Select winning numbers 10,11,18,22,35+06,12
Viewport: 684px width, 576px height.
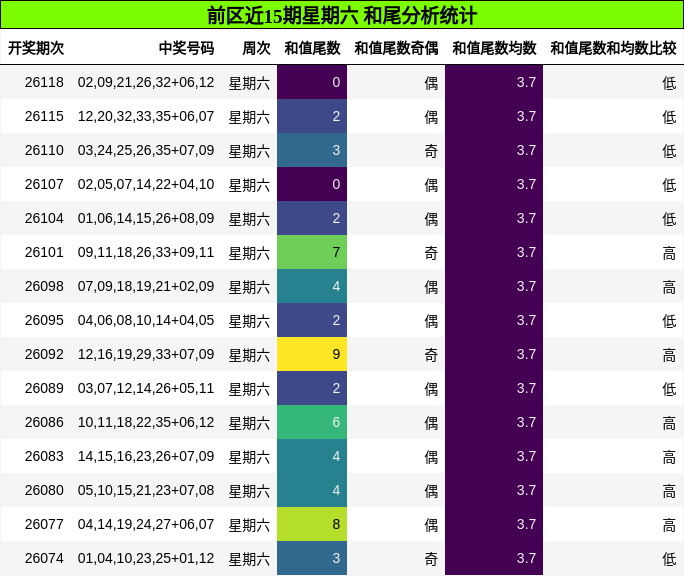[146, 422]
